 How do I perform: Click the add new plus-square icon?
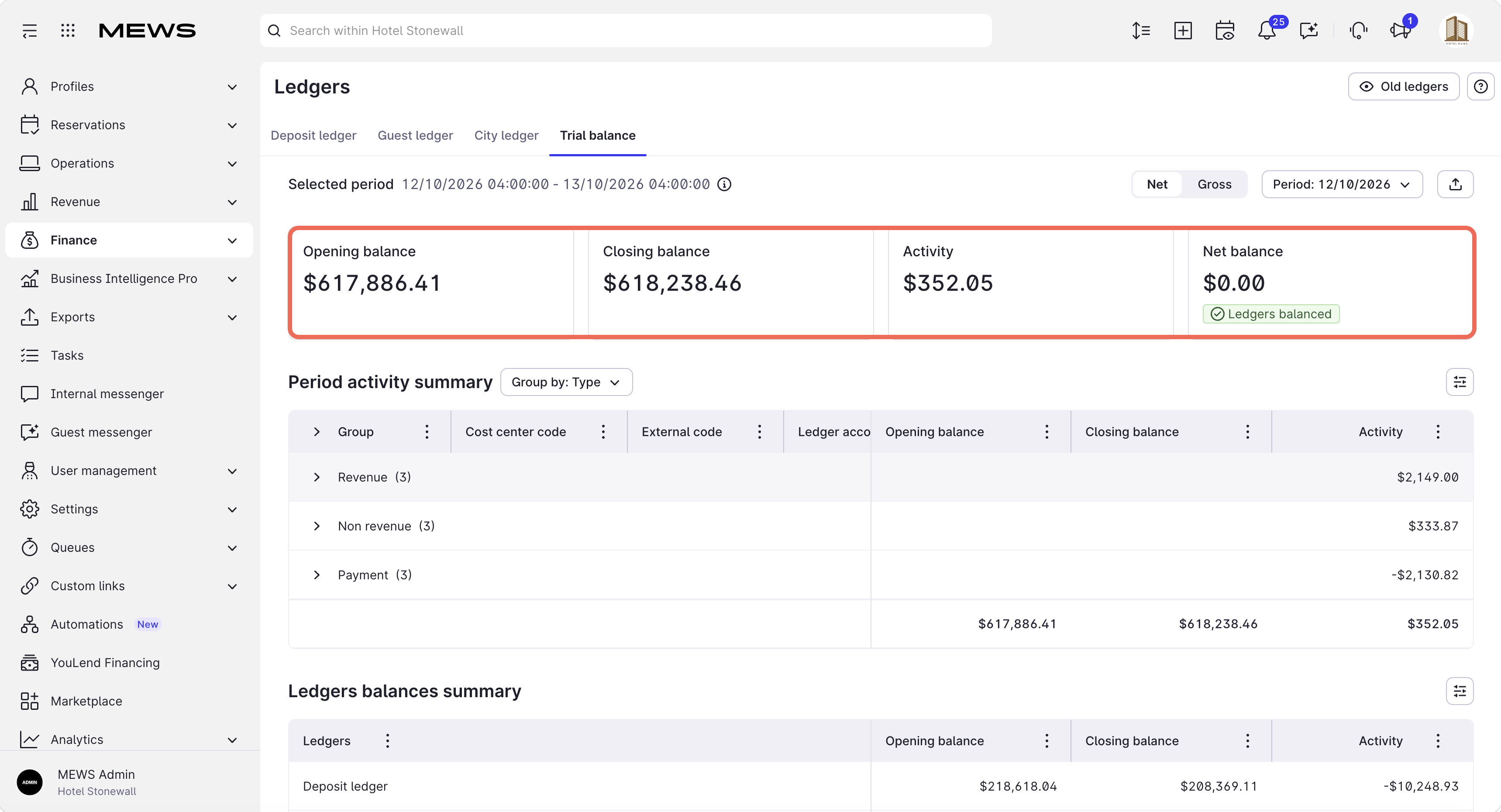tap(1183, 30)
